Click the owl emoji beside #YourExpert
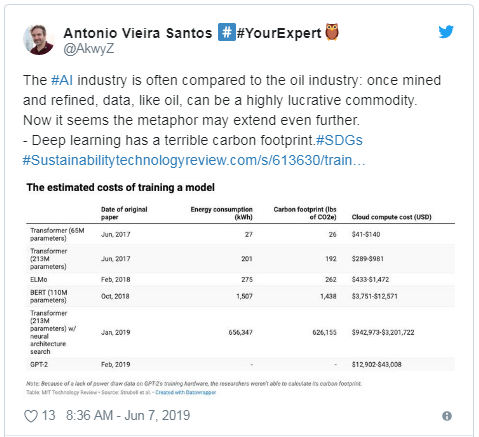Screen dimensions: 479x437 tap(332, 32)
